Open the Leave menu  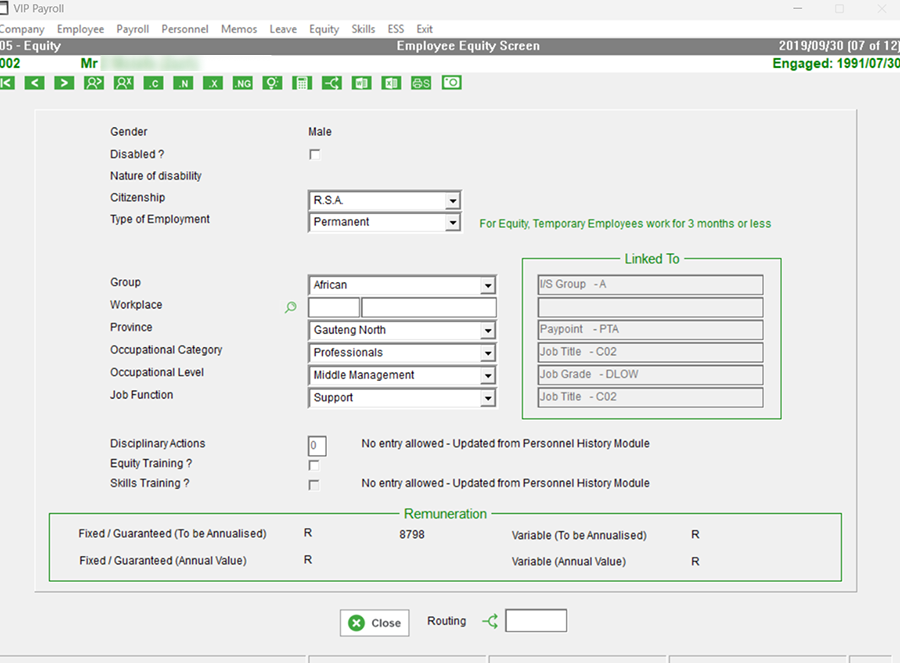[283, 29]
